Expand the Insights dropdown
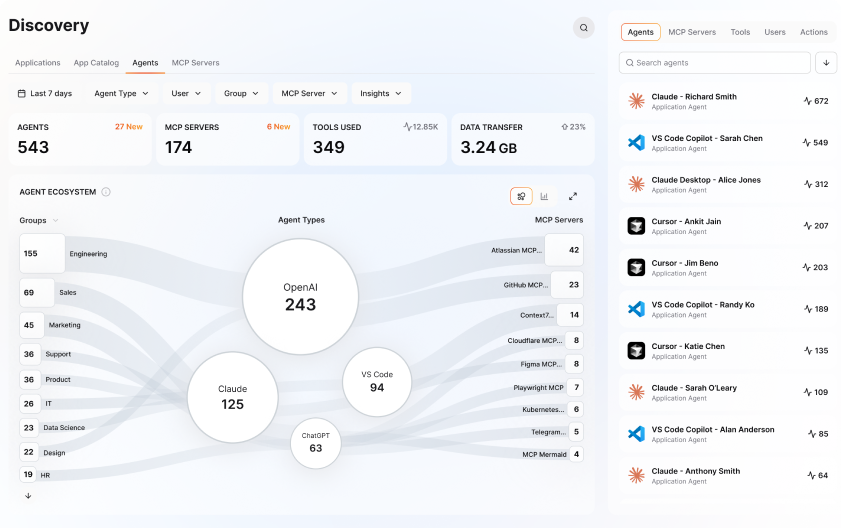 pyautogui.click(x=381, y=93)
